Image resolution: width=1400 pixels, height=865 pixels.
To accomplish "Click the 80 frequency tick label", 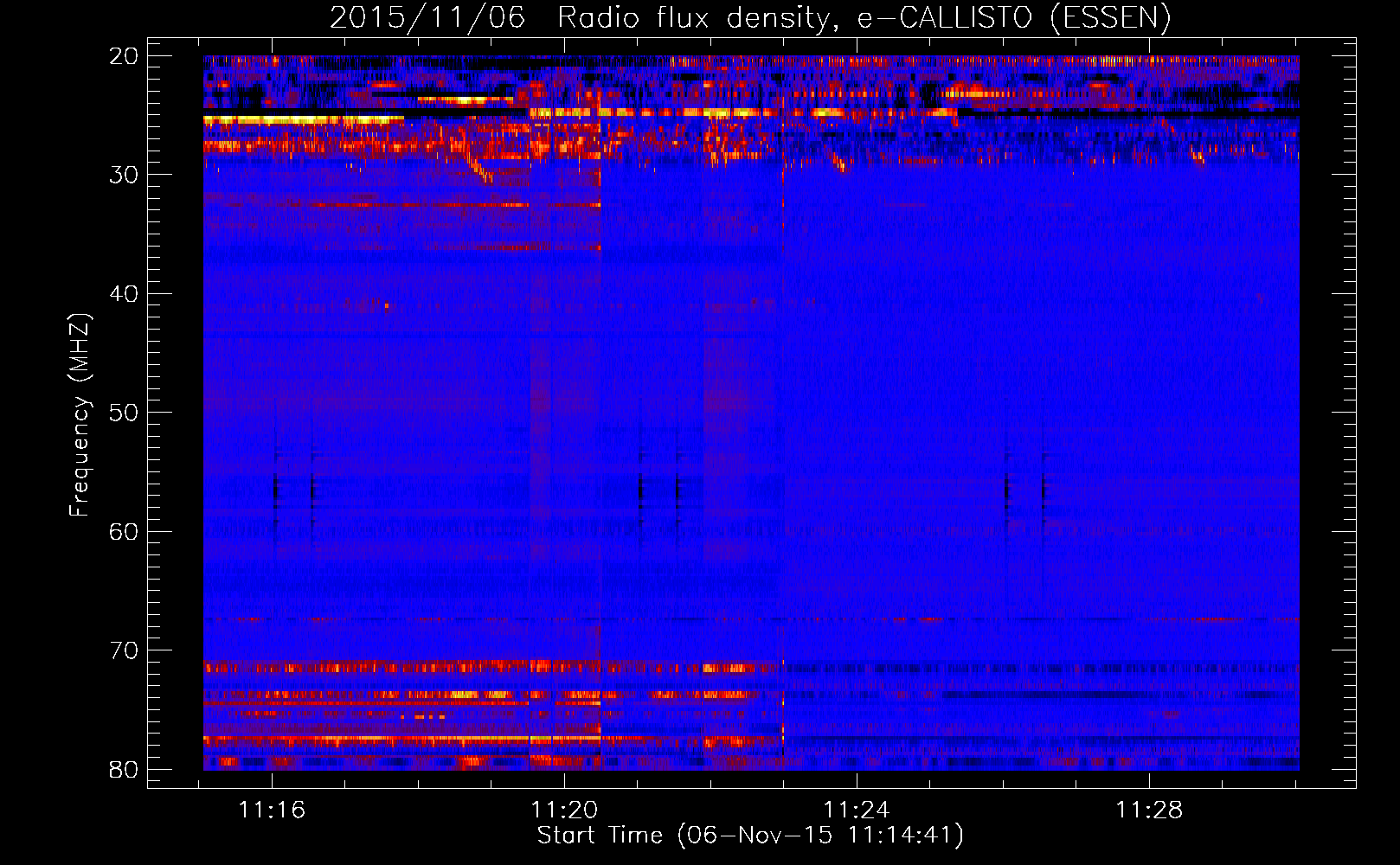I will [125, 769].
